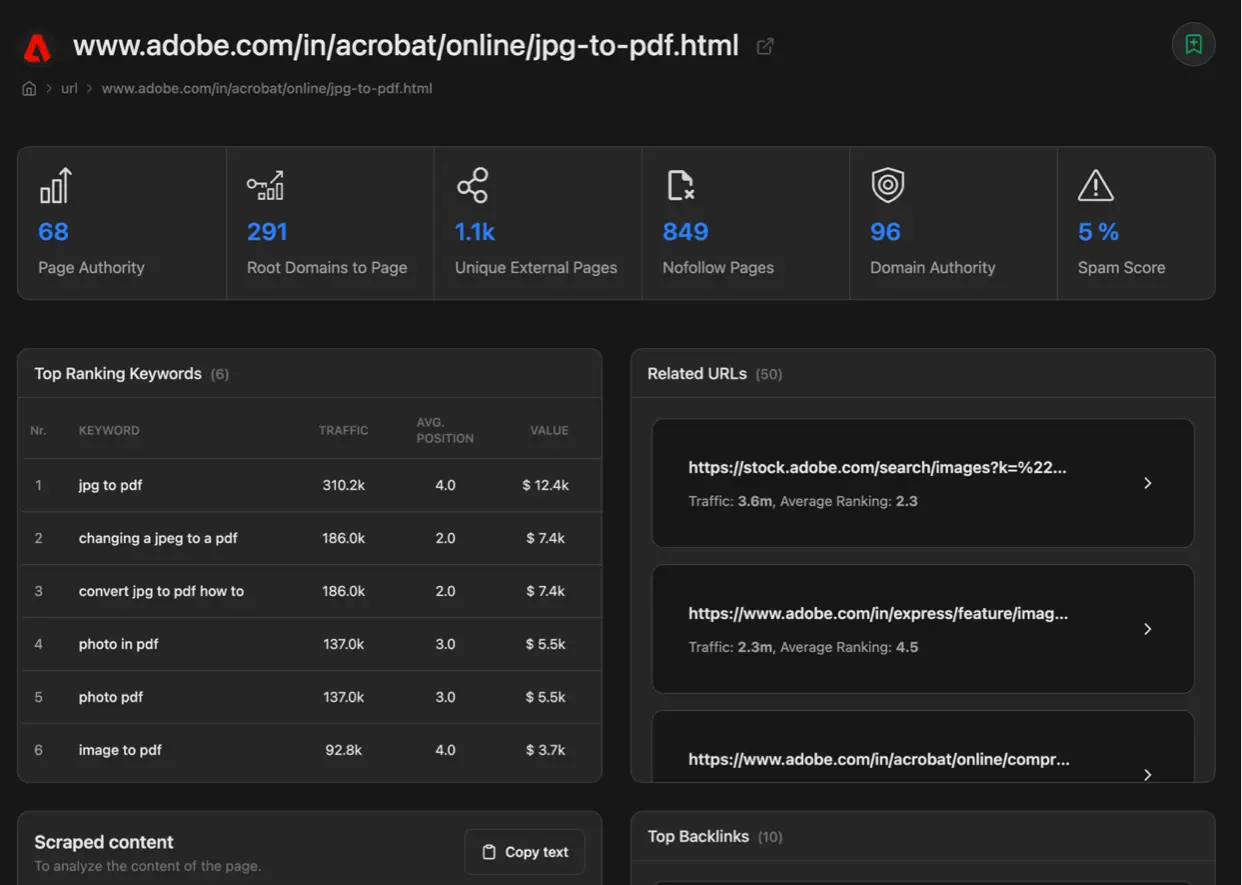The height and width of the screenshot is (885, 1242).
Task: Click the Related URLs heading
Action: [697, 374]
